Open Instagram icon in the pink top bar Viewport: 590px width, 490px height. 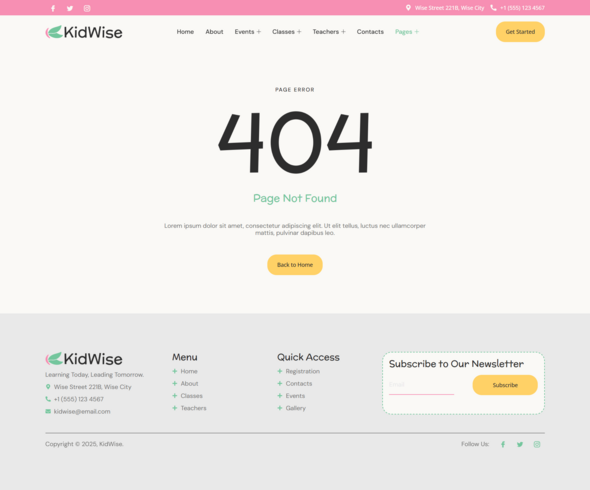click(87, 8)
